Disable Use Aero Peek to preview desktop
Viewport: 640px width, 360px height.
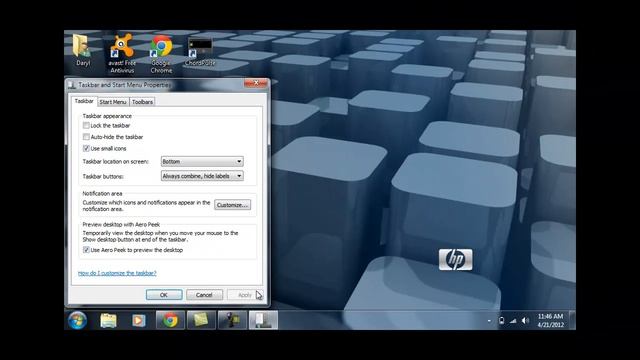86,250
